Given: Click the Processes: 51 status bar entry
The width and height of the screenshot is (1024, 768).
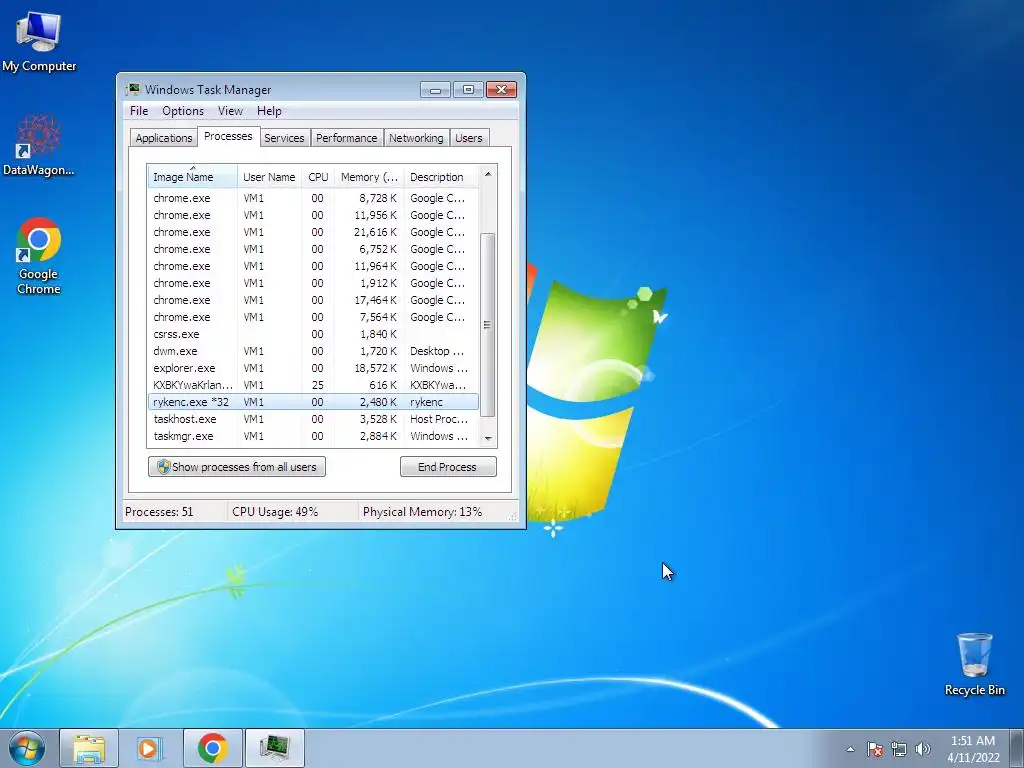Looking at the screenshot, I should (x=174, y=512).
